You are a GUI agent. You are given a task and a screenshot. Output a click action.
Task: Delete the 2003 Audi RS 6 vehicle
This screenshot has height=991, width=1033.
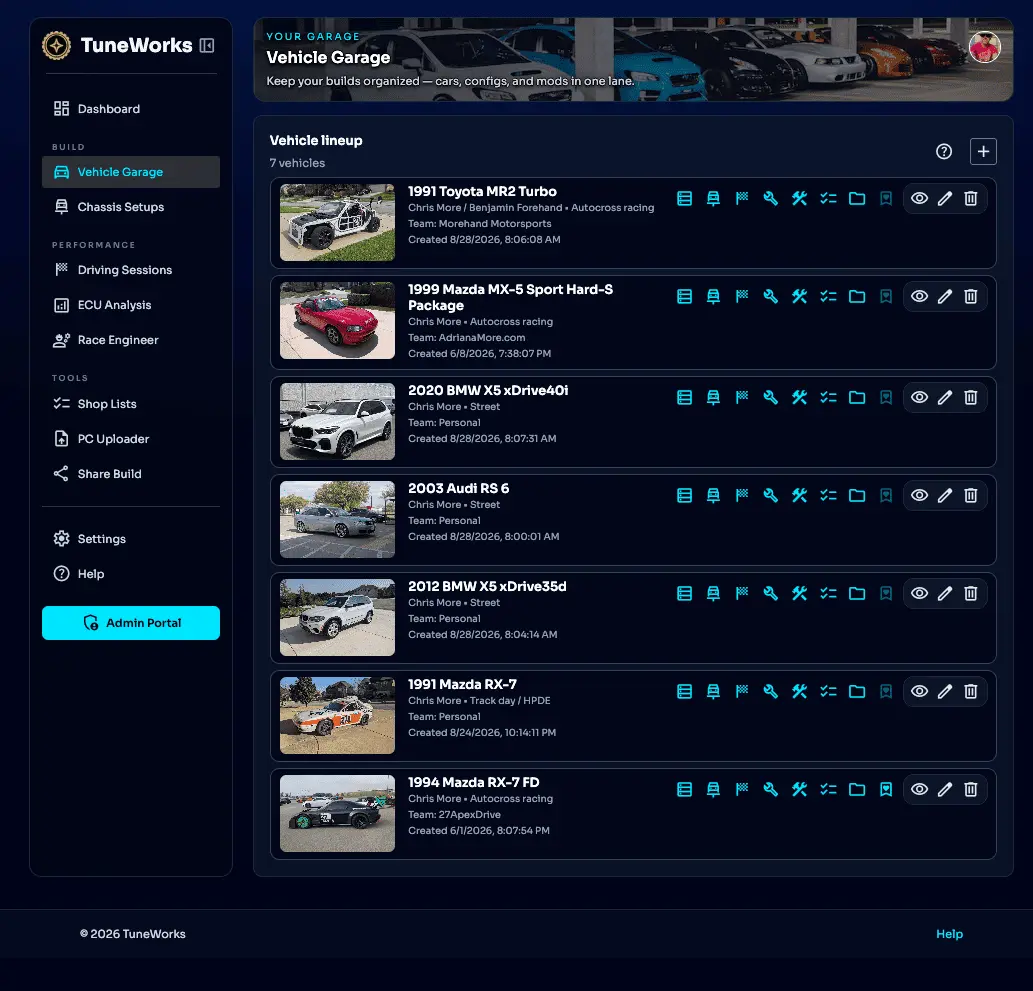point(970,496)
